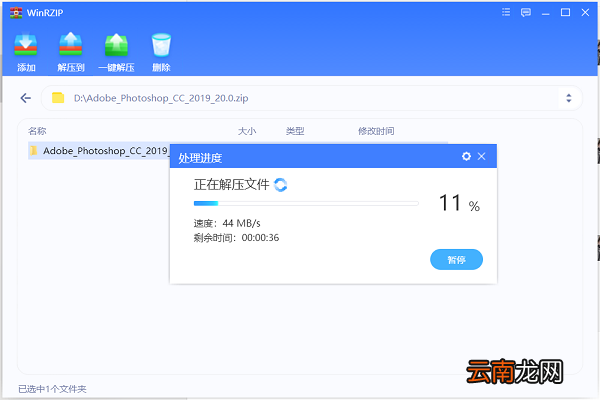Pause extraction with 暂停 button
Screen dimensions: 600x400
tap(457, 260)
